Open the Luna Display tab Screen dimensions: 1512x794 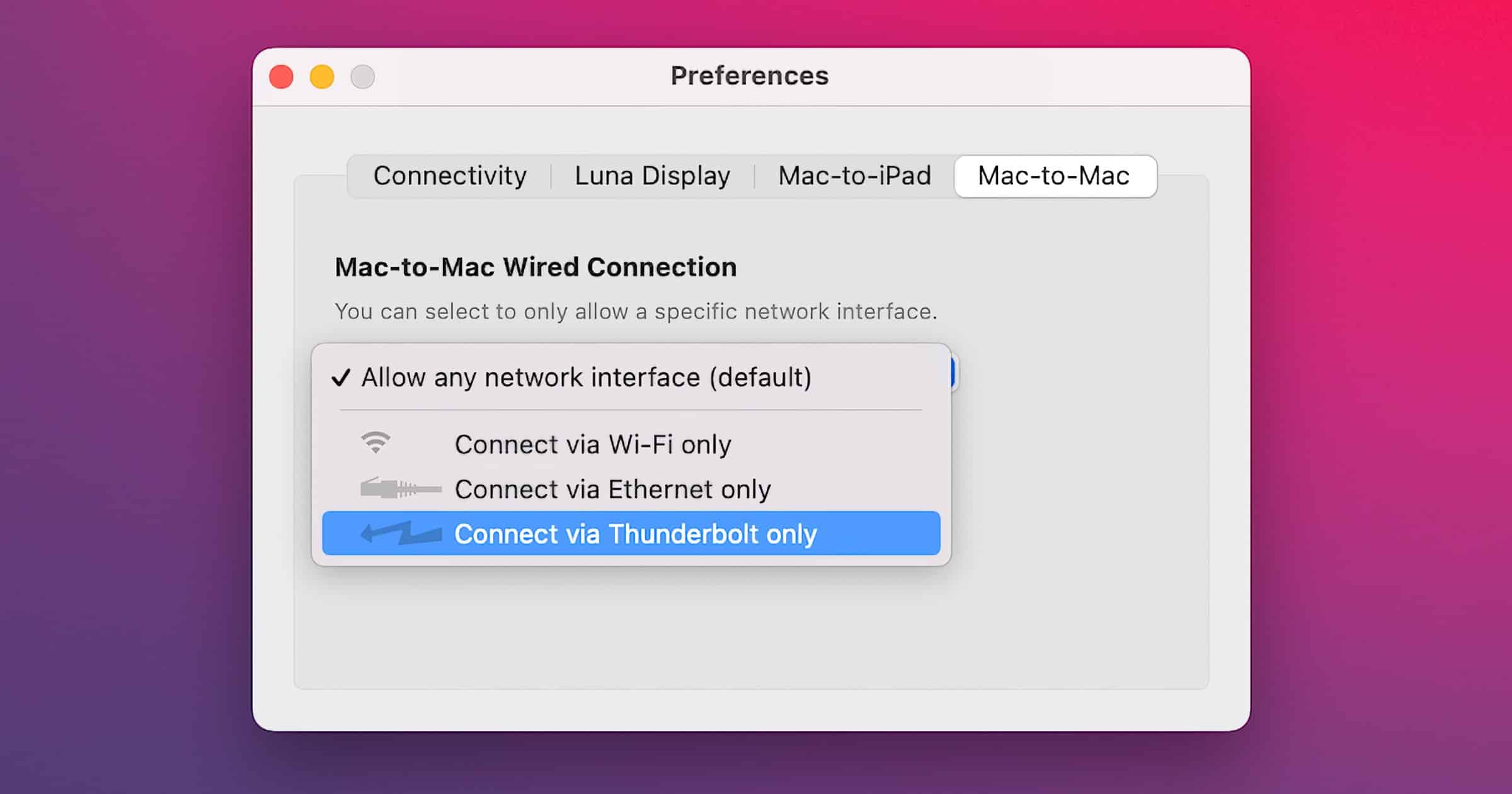[652, 176]
